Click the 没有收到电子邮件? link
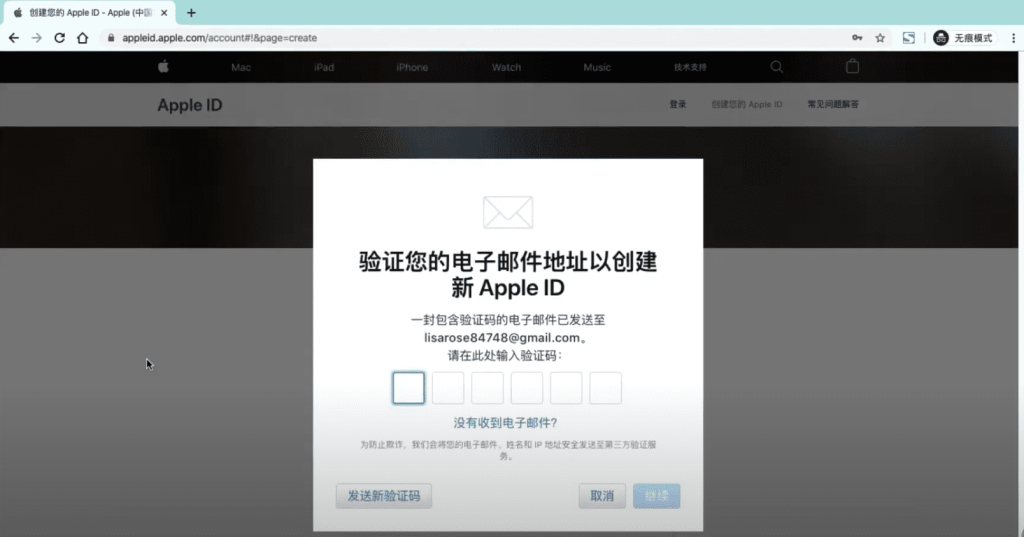 (x=505, y=423)
